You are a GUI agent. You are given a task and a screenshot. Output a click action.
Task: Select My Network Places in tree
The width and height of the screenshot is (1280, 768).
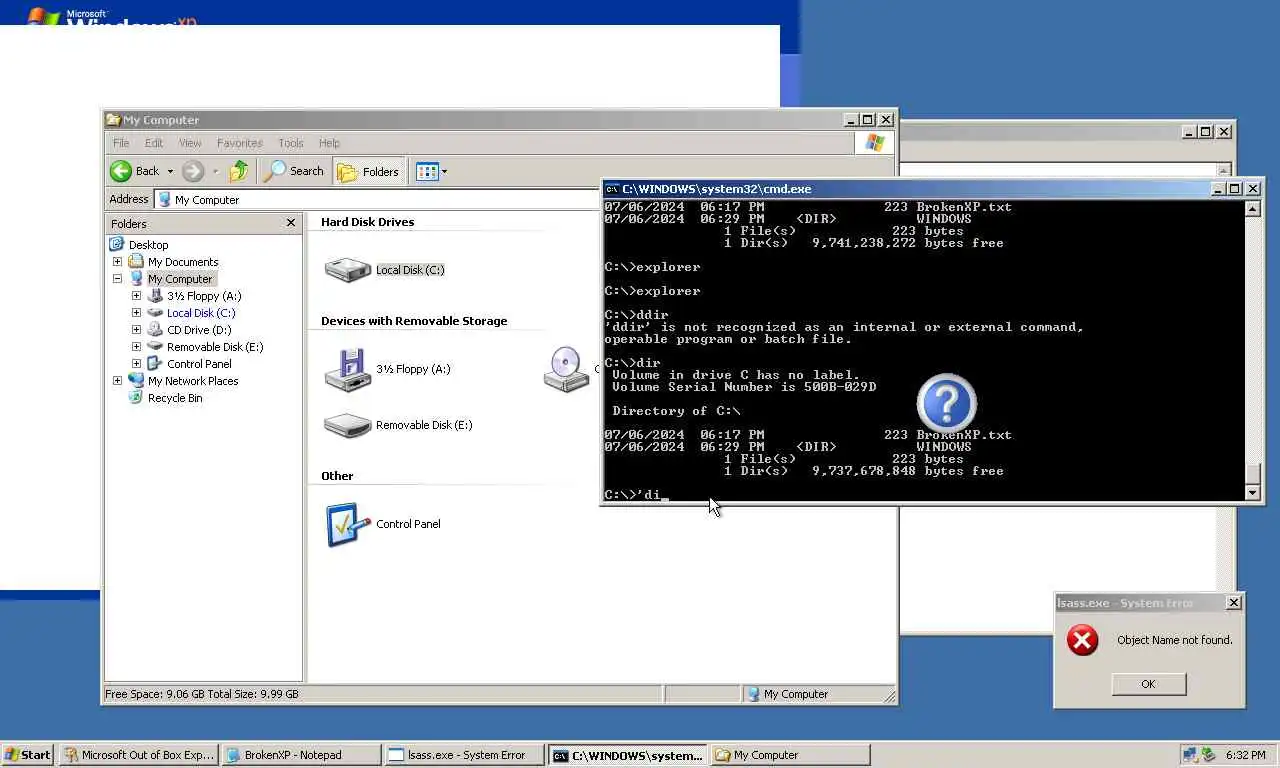pos(193,381)
